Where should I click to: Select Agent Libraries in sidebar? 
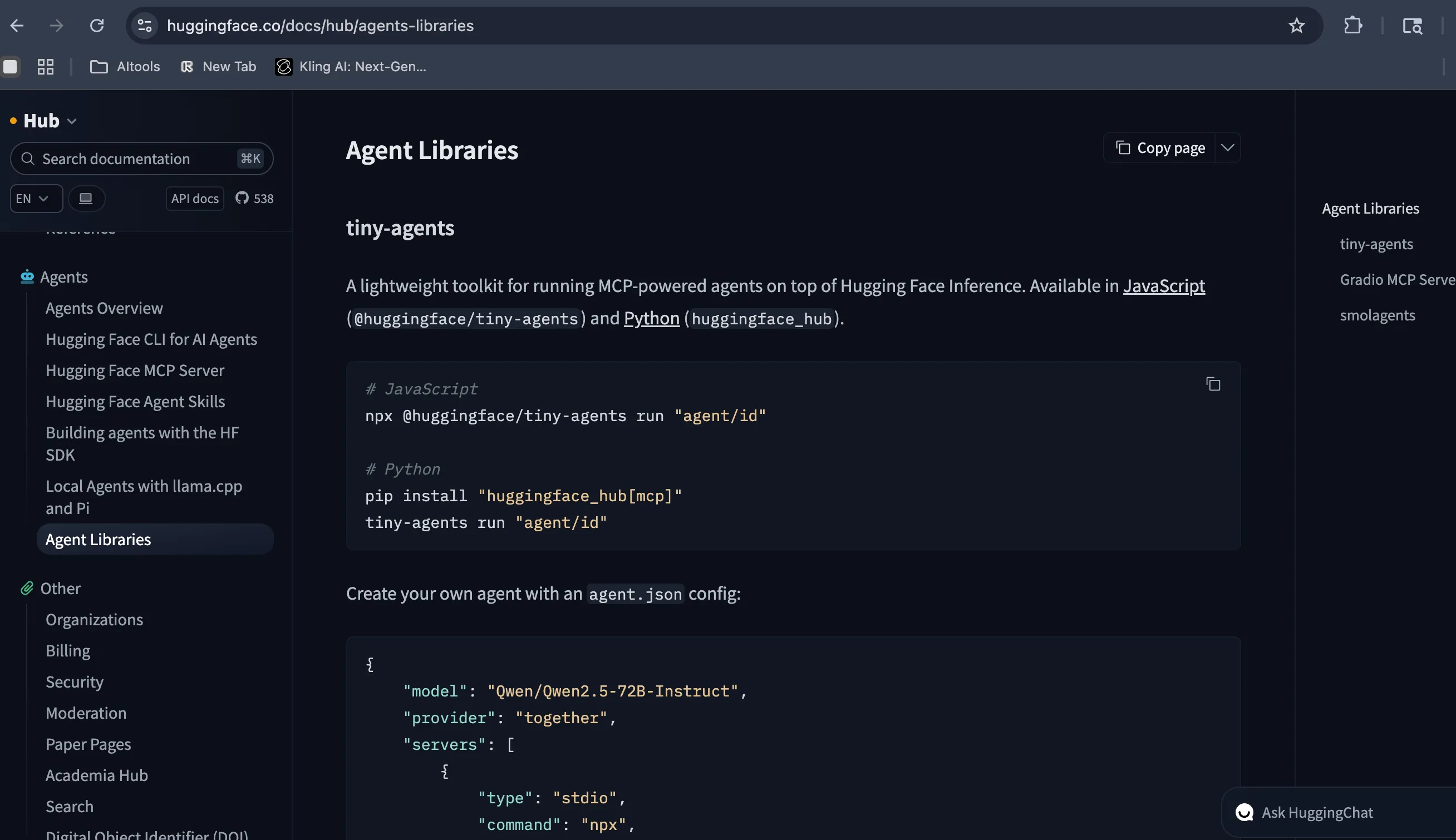point(155,539)
